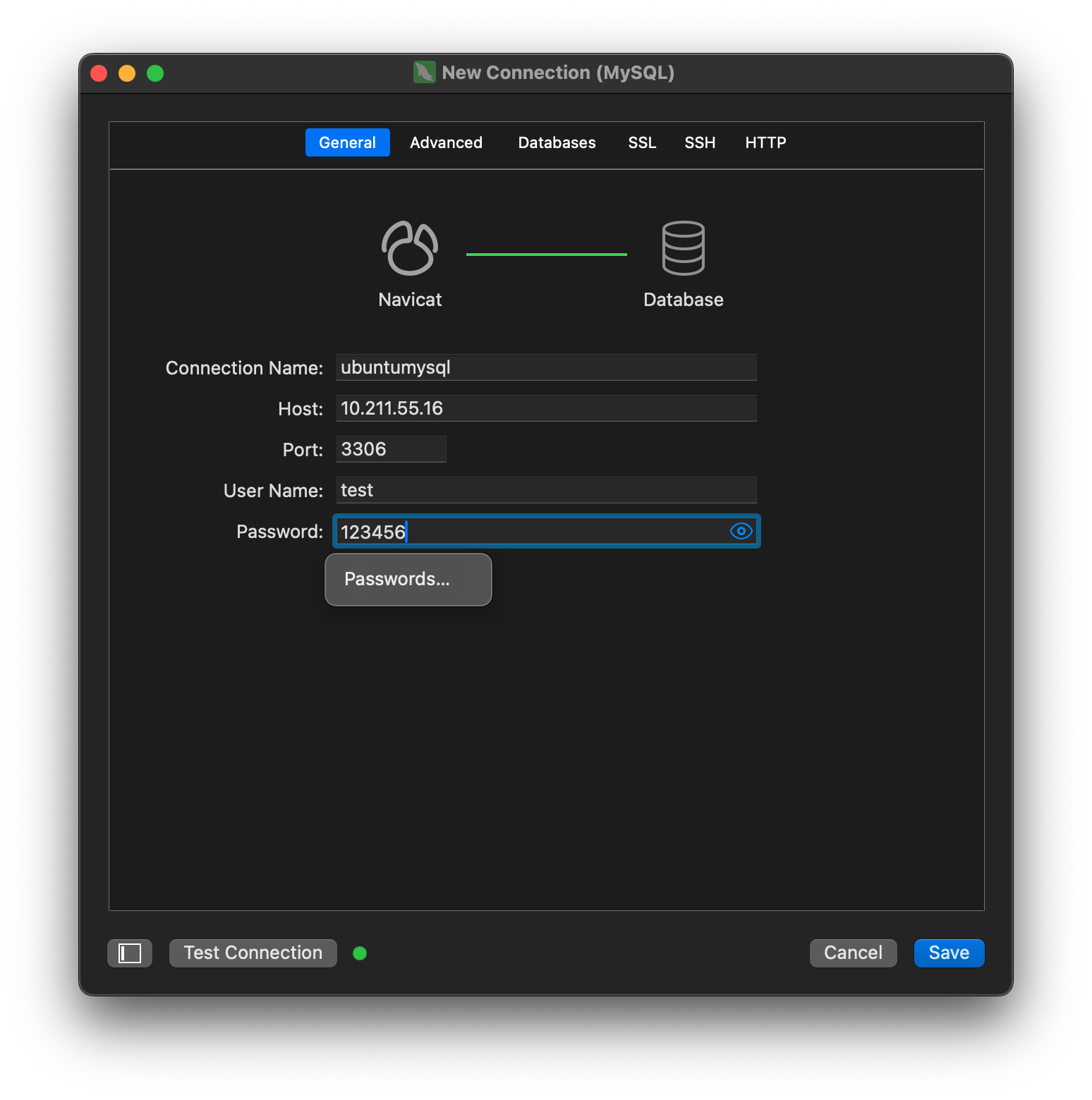Open the Databases tab
This screenshot has height=1100, width=1092.
[x=557, y=142]
